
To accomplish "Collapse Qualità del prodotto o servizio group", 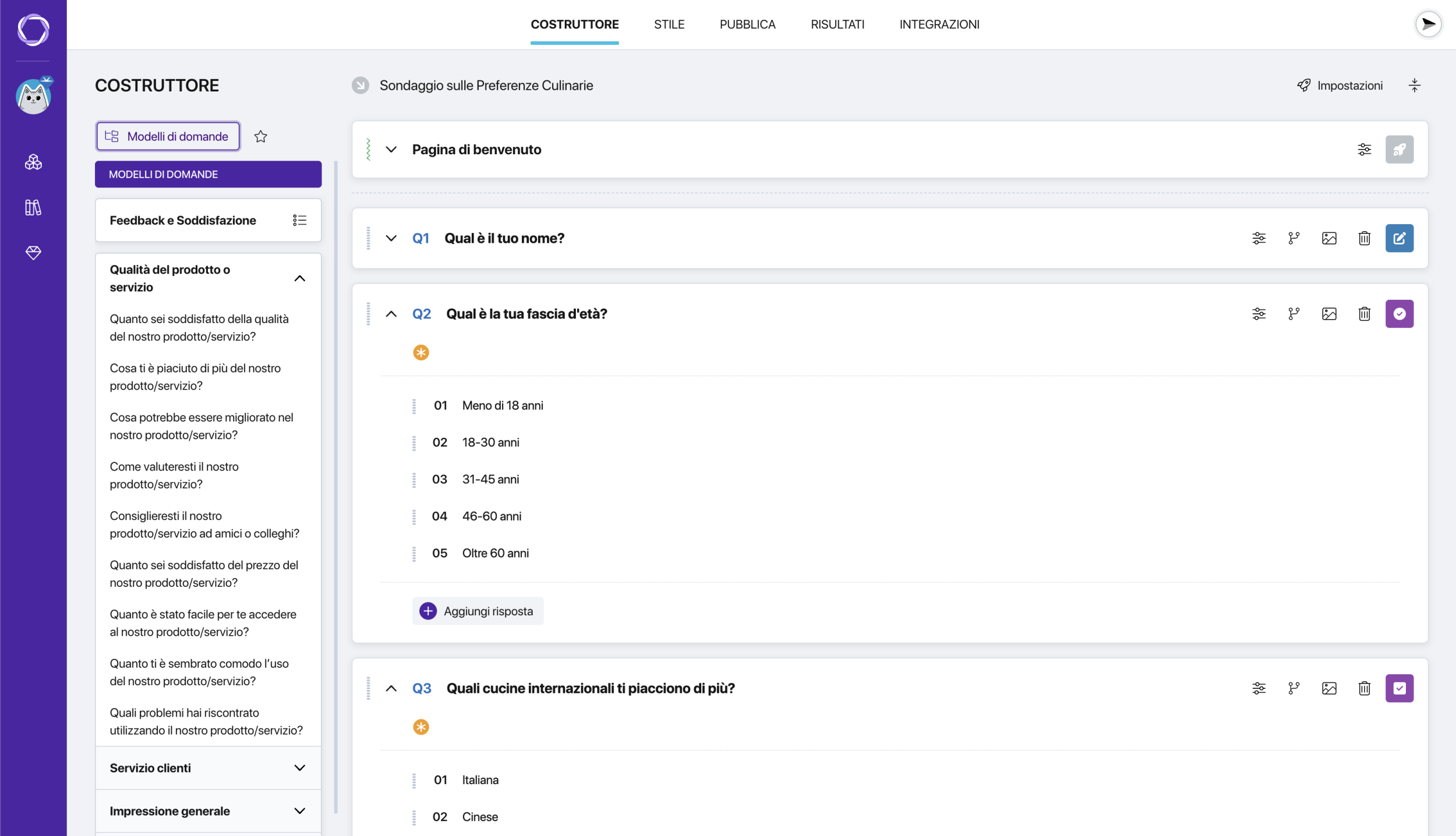I will tap(299, 278).
